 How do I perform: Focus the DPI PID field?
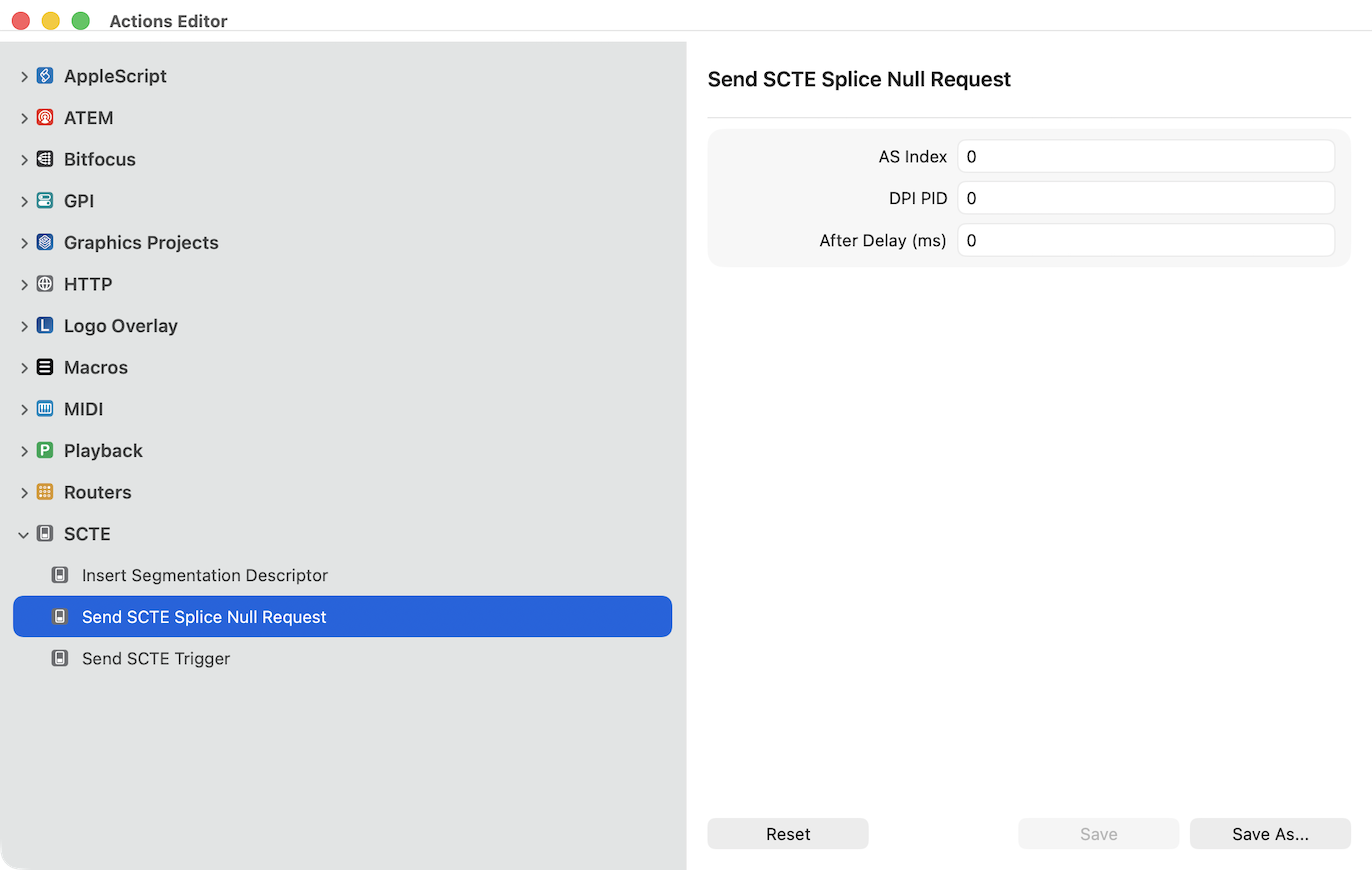(x=1145, y=198)
